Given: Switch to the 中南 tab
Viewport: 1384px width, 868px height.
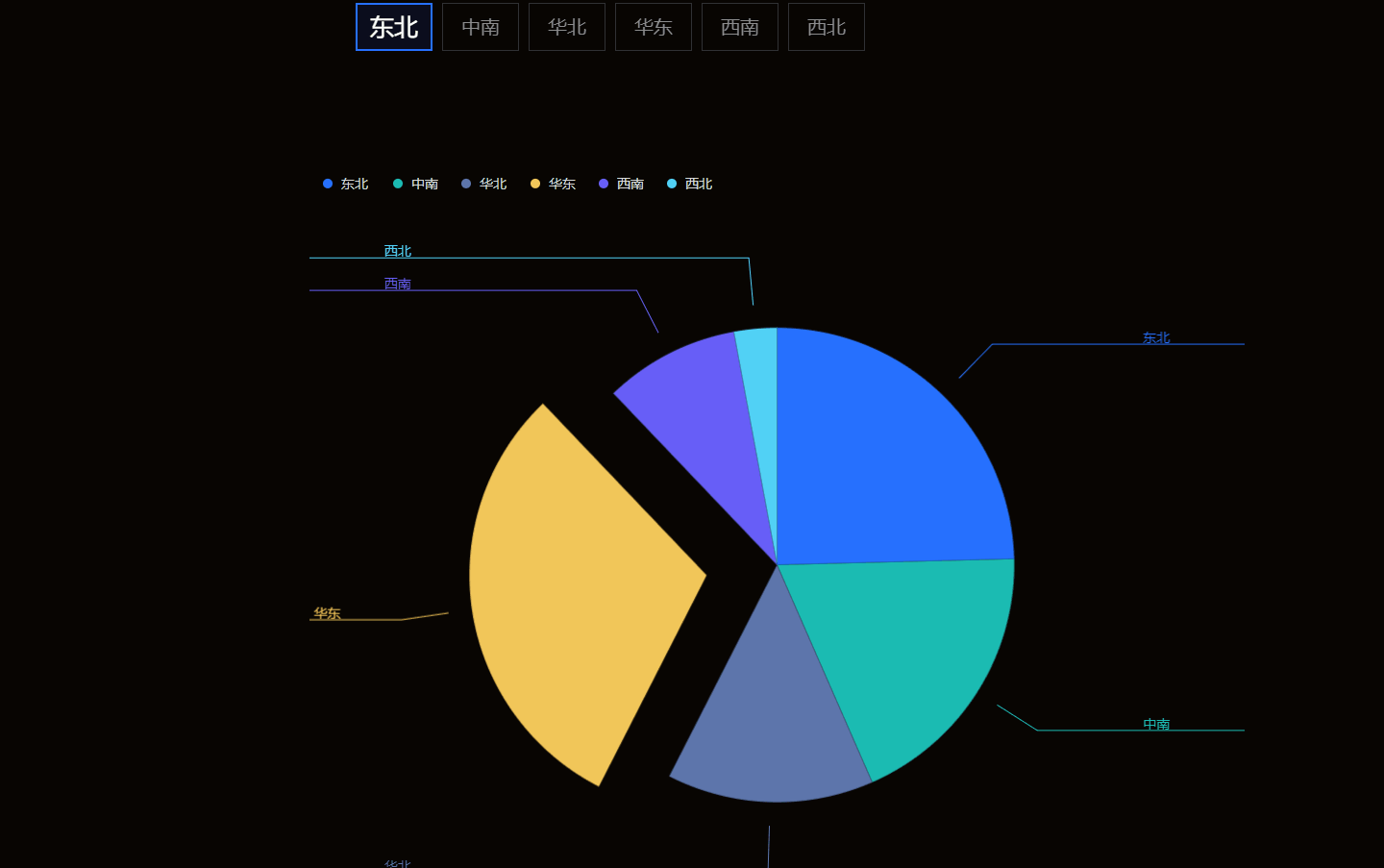Looking at the screenshot, I should tap(480, 27).
